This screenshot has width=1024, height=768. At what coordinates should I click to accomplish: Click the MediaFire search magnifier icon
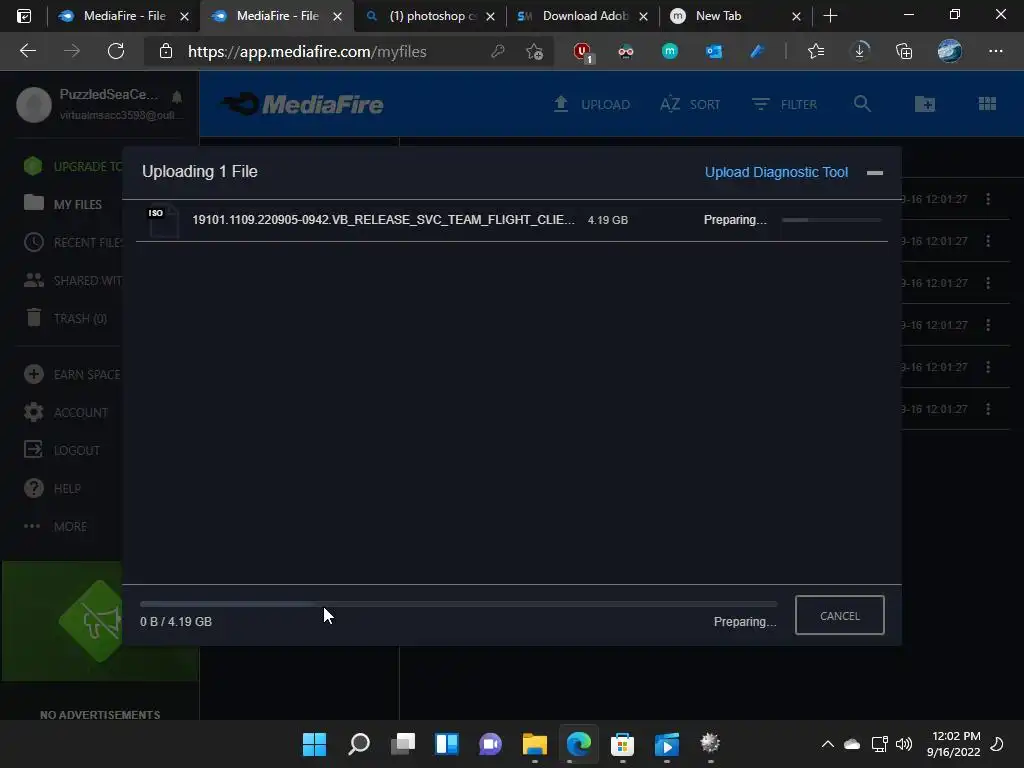[x=862, y=104]
